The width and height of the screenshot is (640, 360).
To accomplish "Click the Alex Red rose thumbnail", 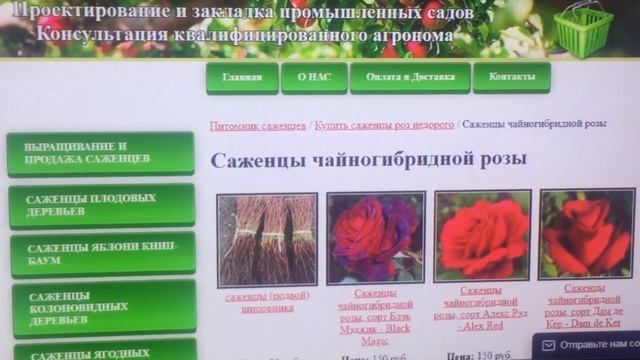I will [483, 236].
